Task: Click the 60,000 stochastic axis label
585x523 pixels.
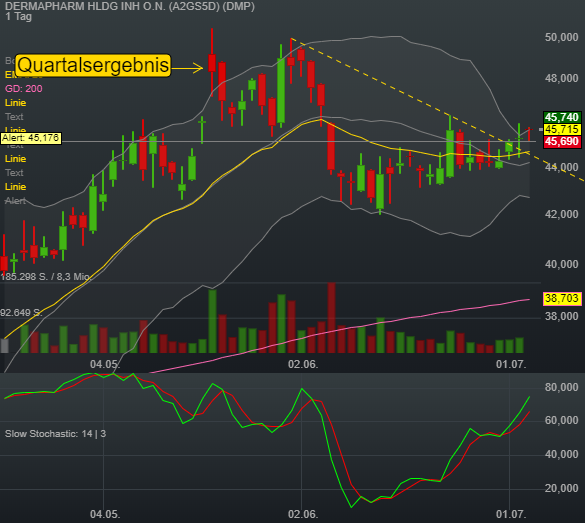Action: point(561,420)
